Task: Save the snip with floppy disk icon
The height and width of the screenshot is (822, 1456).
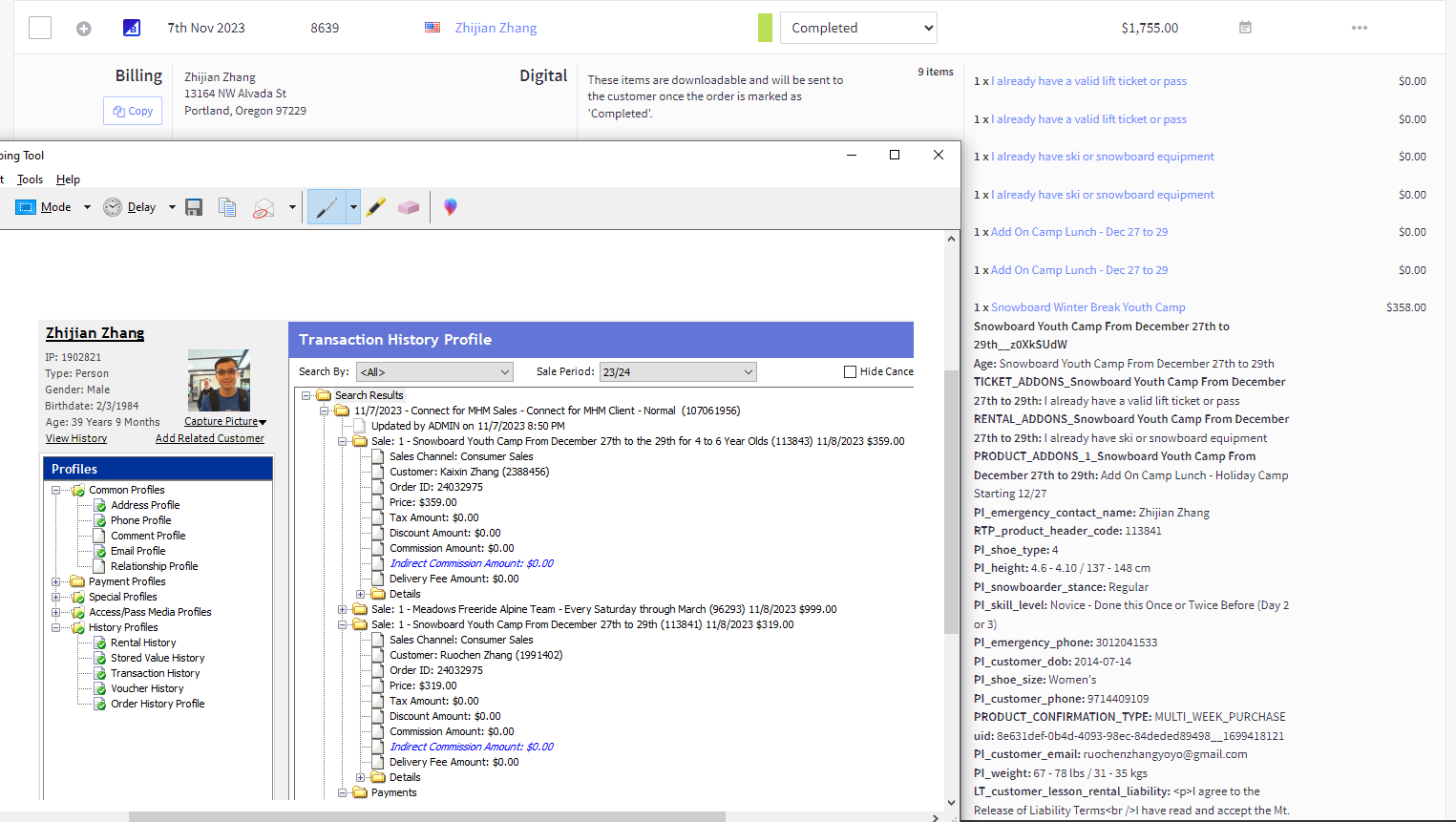Action: pyautogui.click(x=194, y=207)
